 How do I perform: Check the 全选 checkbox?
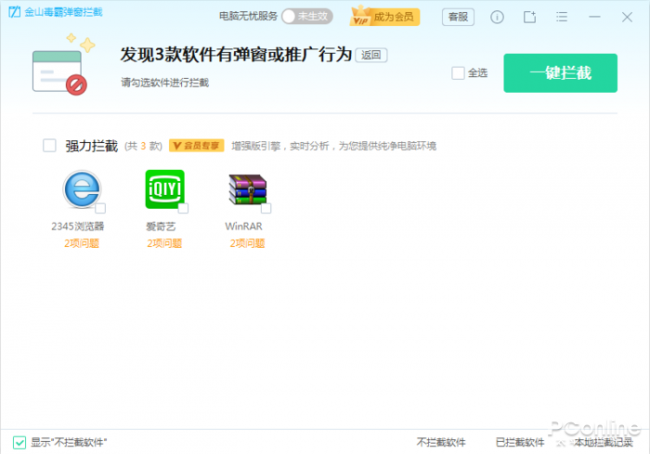pyautogui.click(x=458, y=73)
